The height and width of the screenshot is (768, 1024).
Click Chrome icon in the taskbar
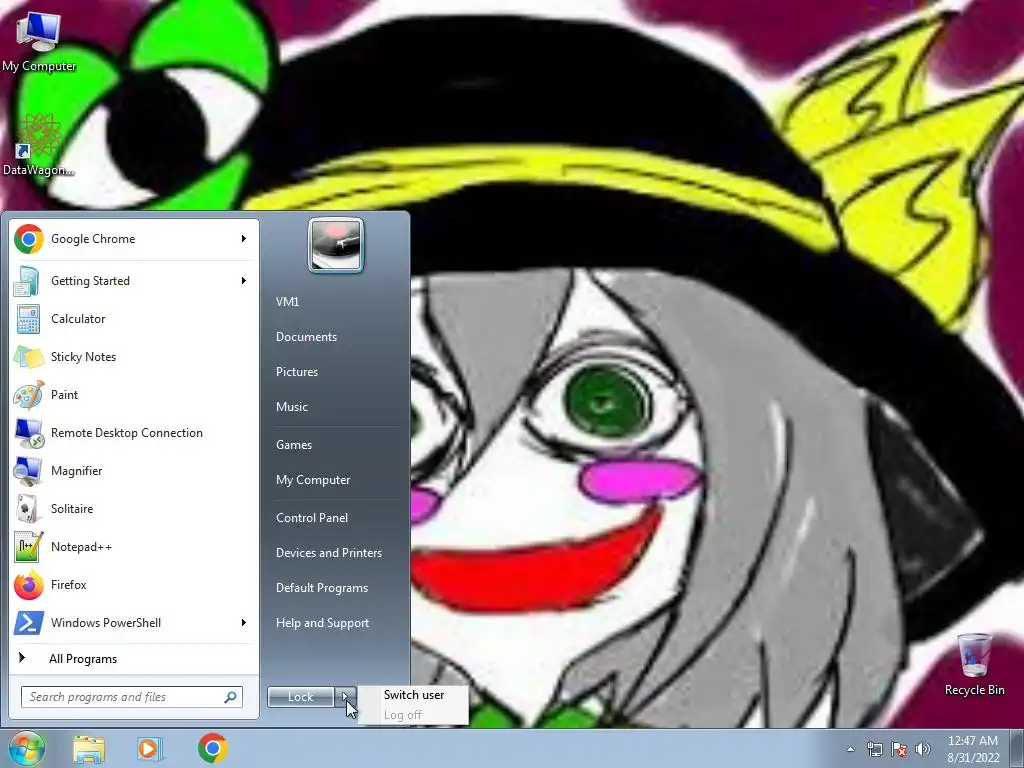click(x=212, y=748)
